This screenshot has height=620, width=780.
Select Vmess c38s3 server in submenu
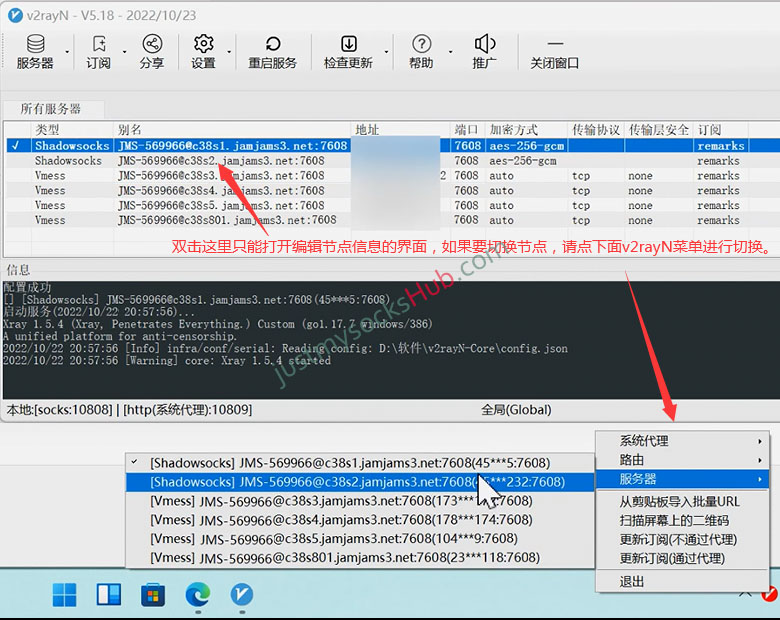click(x=360, y=501)
